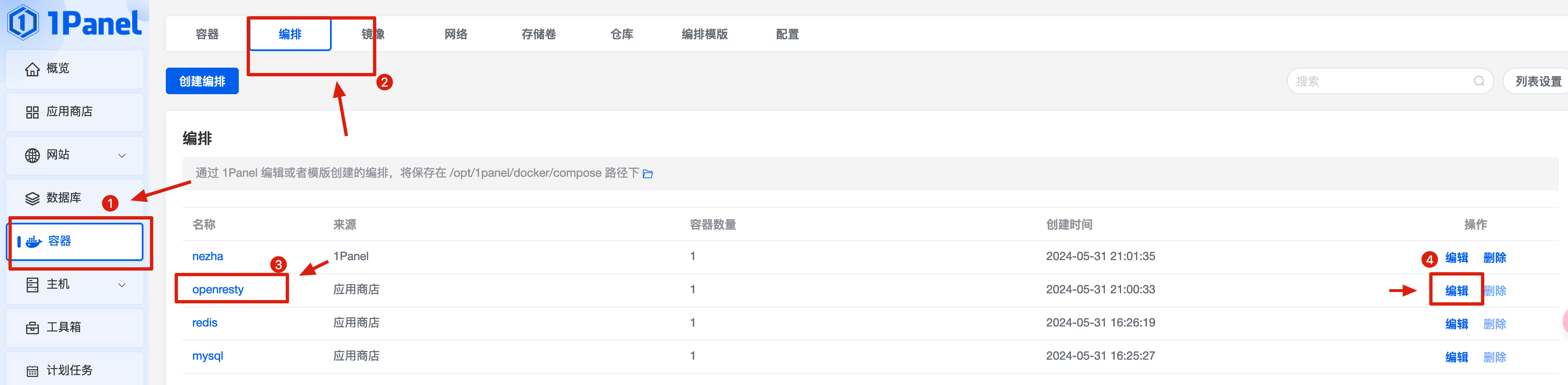
Task: Click the globe icon for 网站
Action: [x=32, y=155]
